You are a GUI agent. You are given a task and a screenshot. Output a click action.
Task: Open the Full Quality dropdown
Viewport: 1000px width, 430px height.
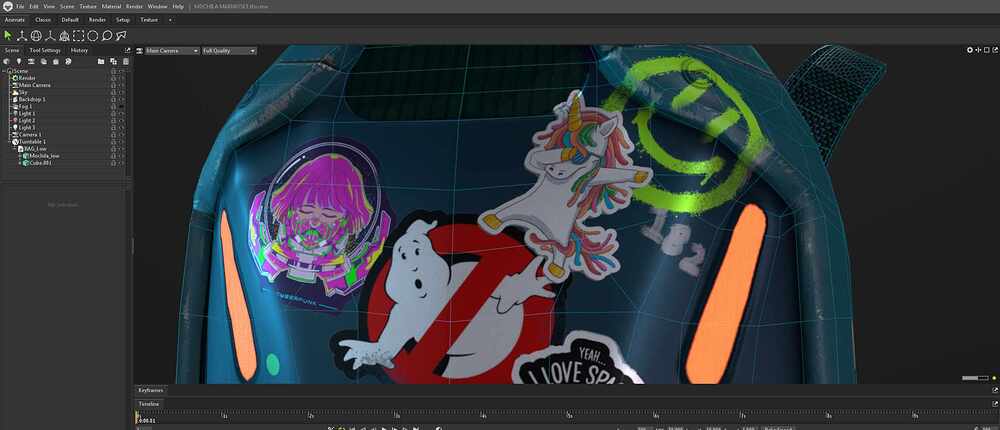pos(229,50)
